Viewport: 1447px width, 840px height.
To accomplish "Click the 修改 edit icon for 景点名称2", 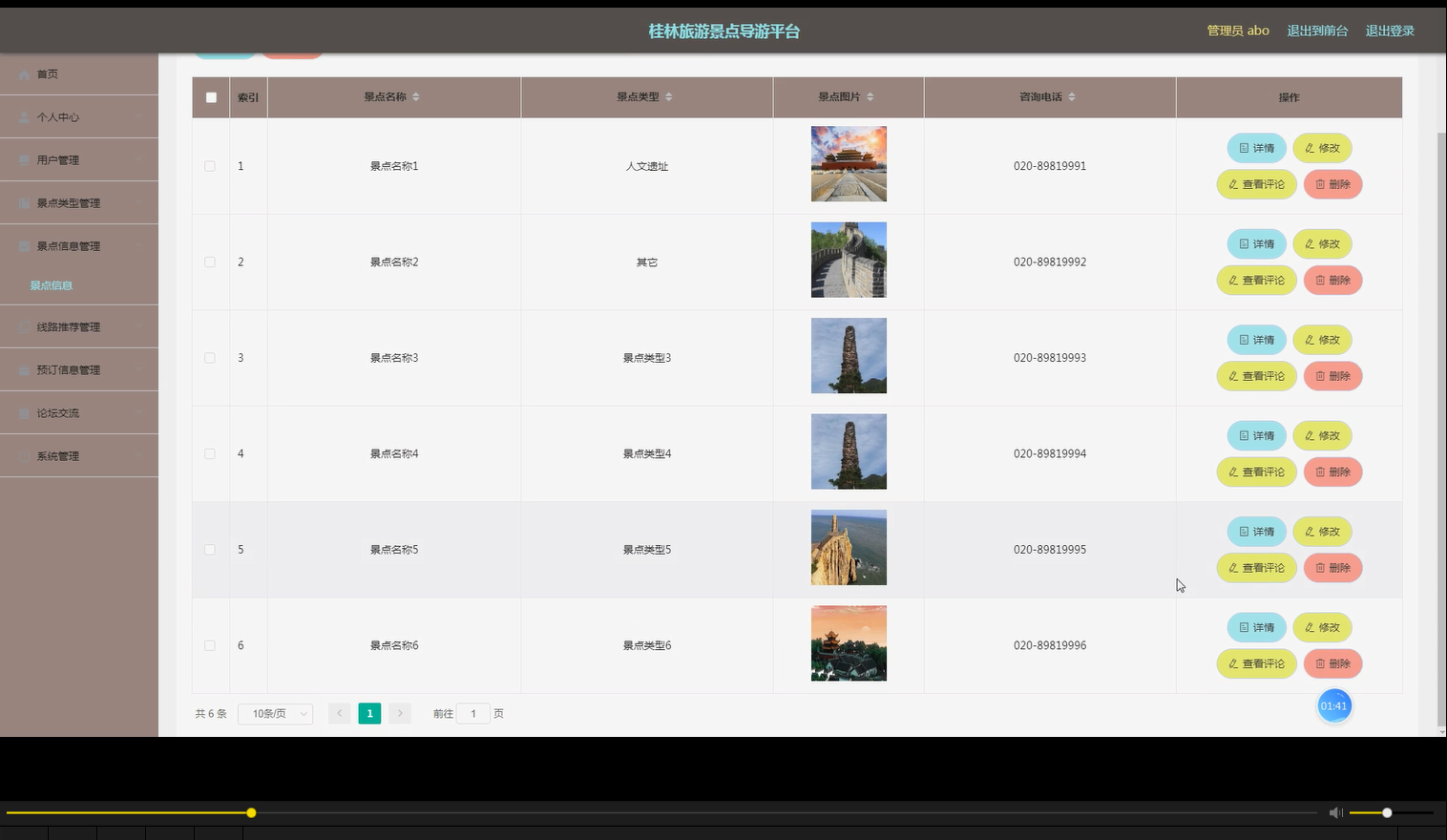I will pyautogui.click(x=1309, y=243).
